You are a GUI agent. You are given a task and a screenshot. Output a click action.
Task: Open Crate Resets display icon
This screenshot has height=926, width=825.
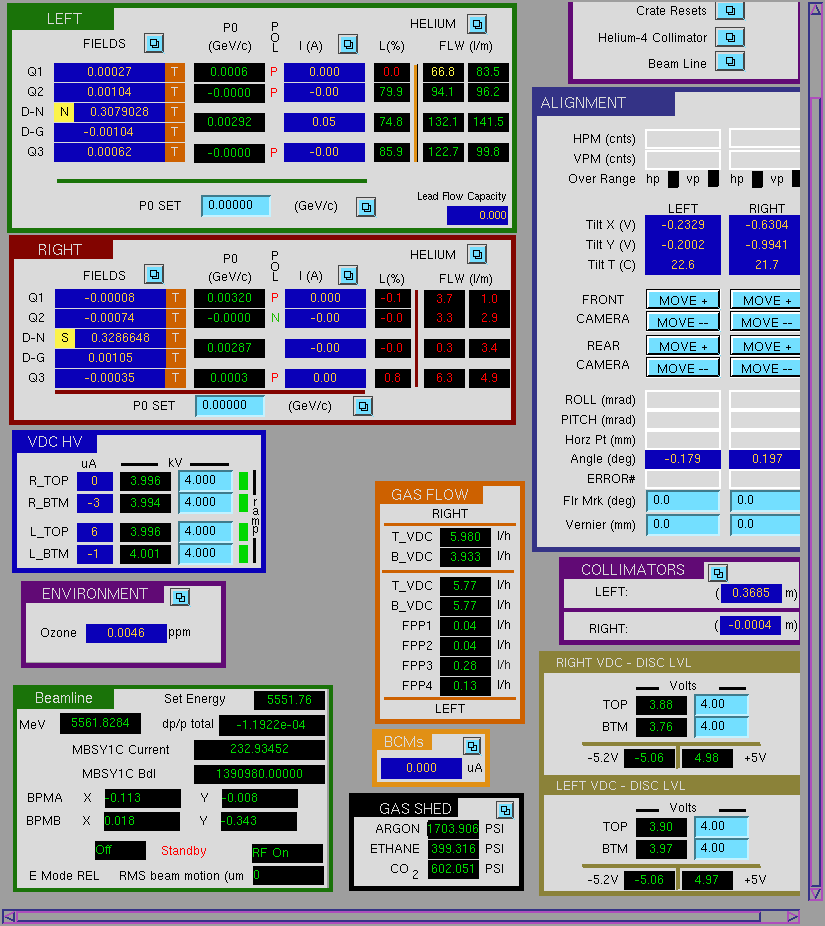pos(730,10)
